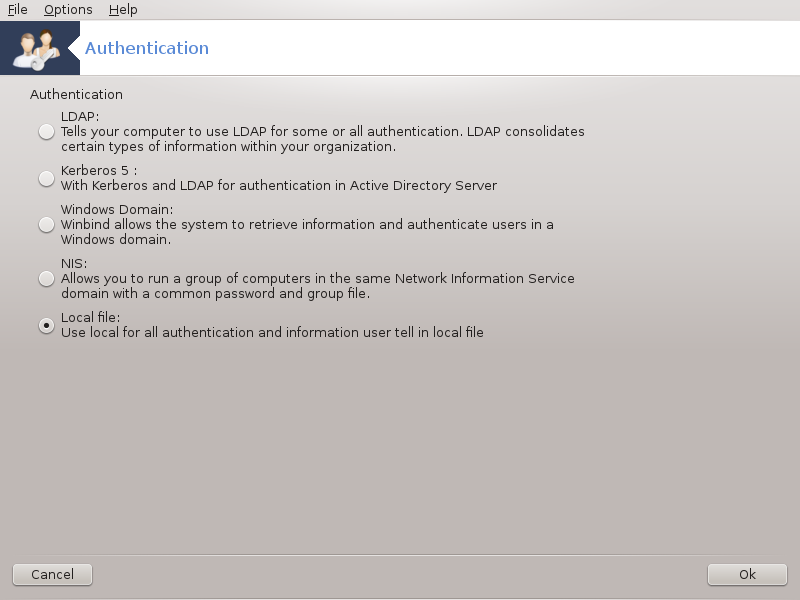The image size is (800, 600).
Task: Click the selected Local file radio button
Action: [46, 325]
